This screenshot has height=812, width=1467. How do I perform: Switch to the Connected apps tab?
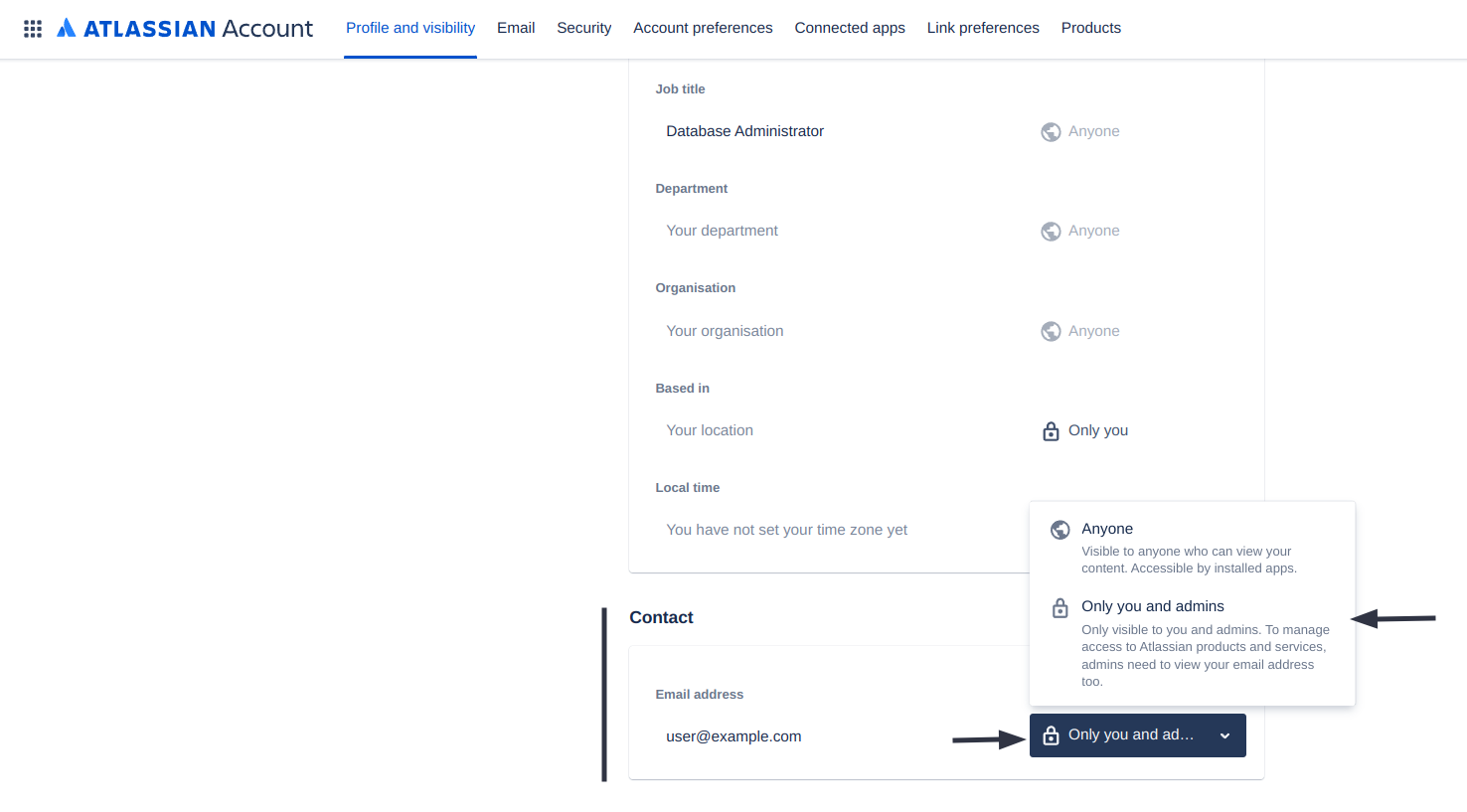pyautogui.click(x=850, y=28)
